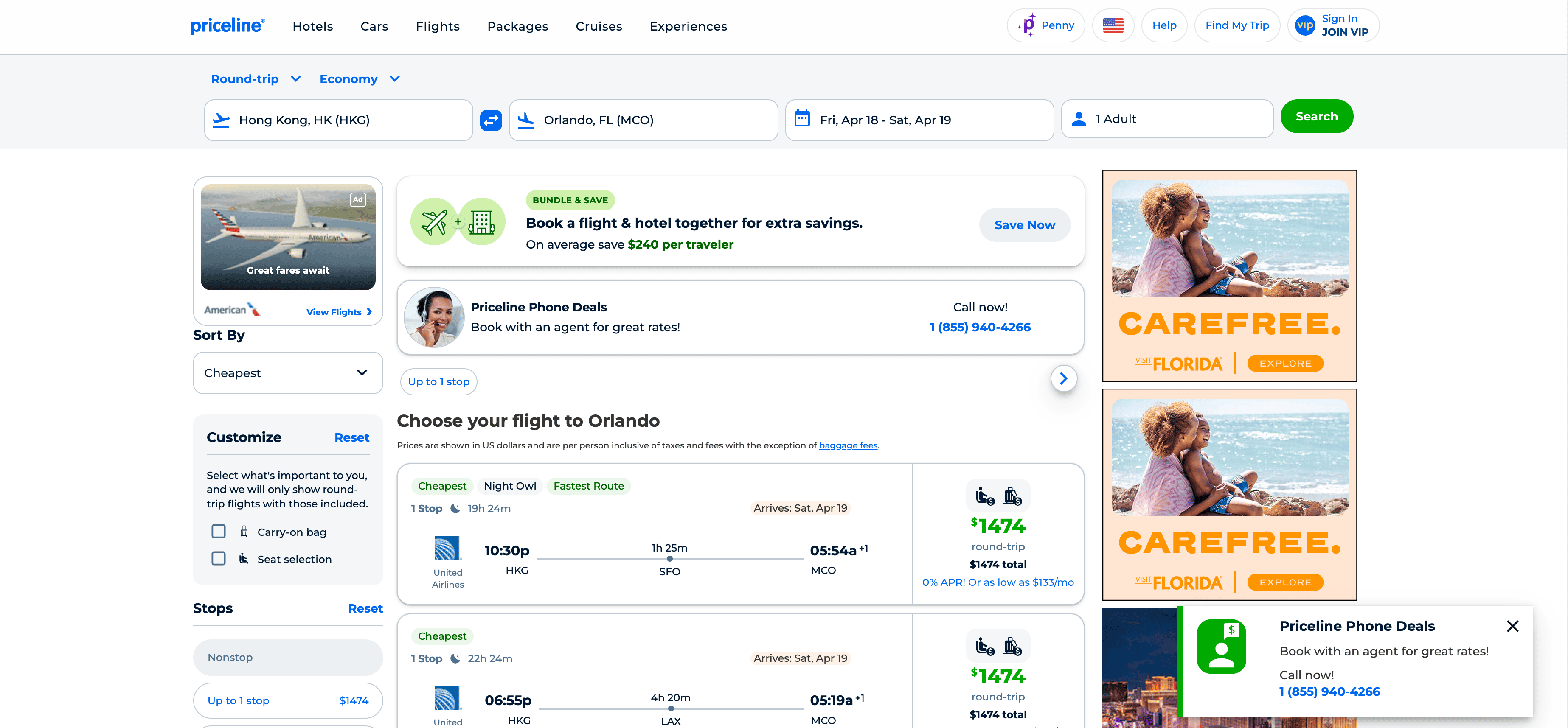Call 1 (855) 940-4266 in phone deals banner
This screenshot has width=1568, height=728.
pos(980,327)
